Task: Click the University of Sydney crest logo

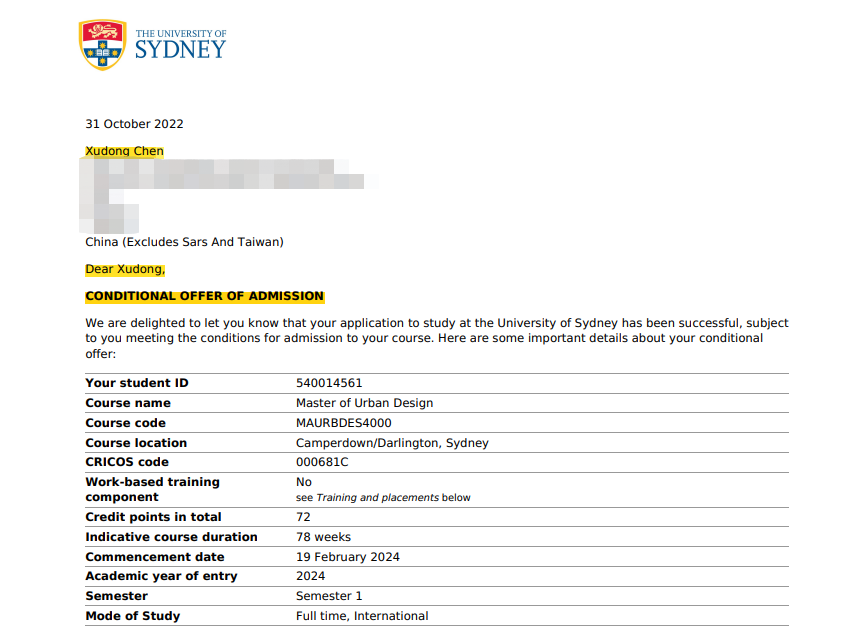Action: (103, 45)
